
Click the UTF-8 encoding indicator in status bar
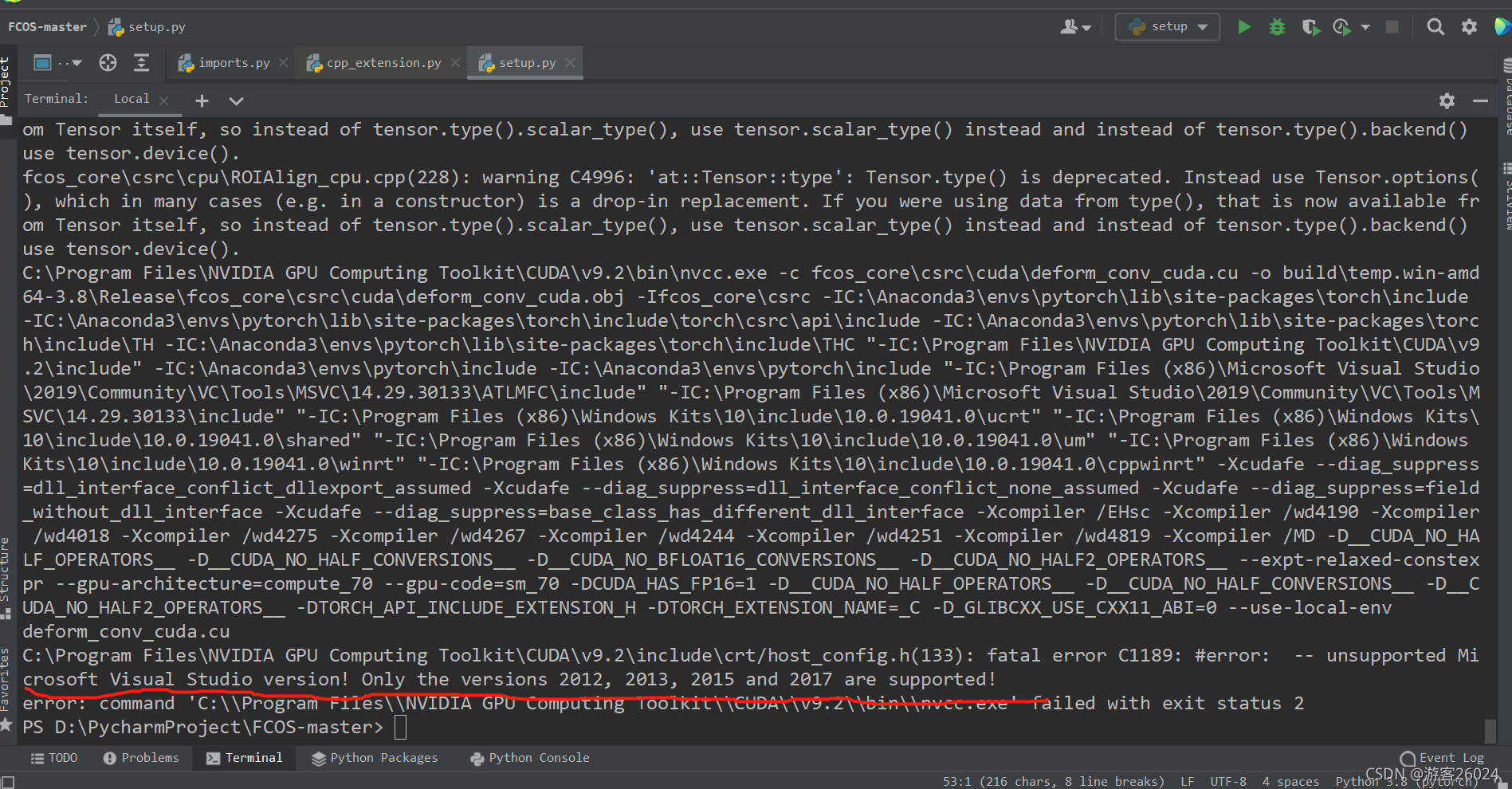coord(1228,781)
